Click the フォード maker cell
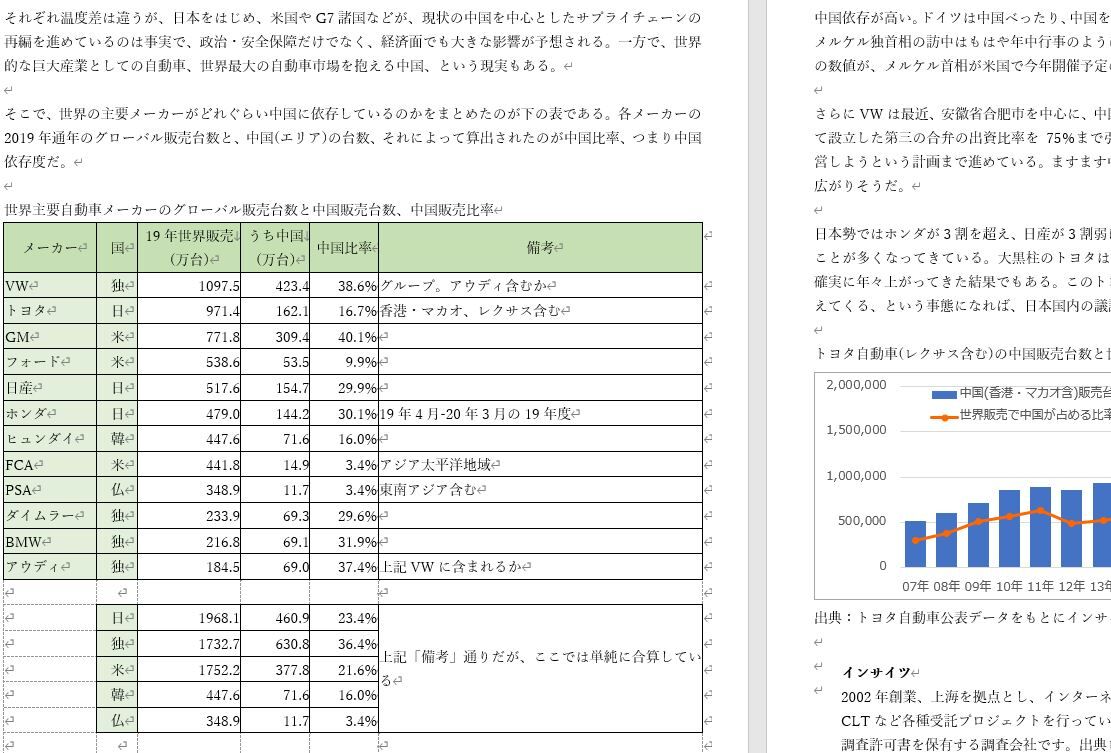 point(50,362)
